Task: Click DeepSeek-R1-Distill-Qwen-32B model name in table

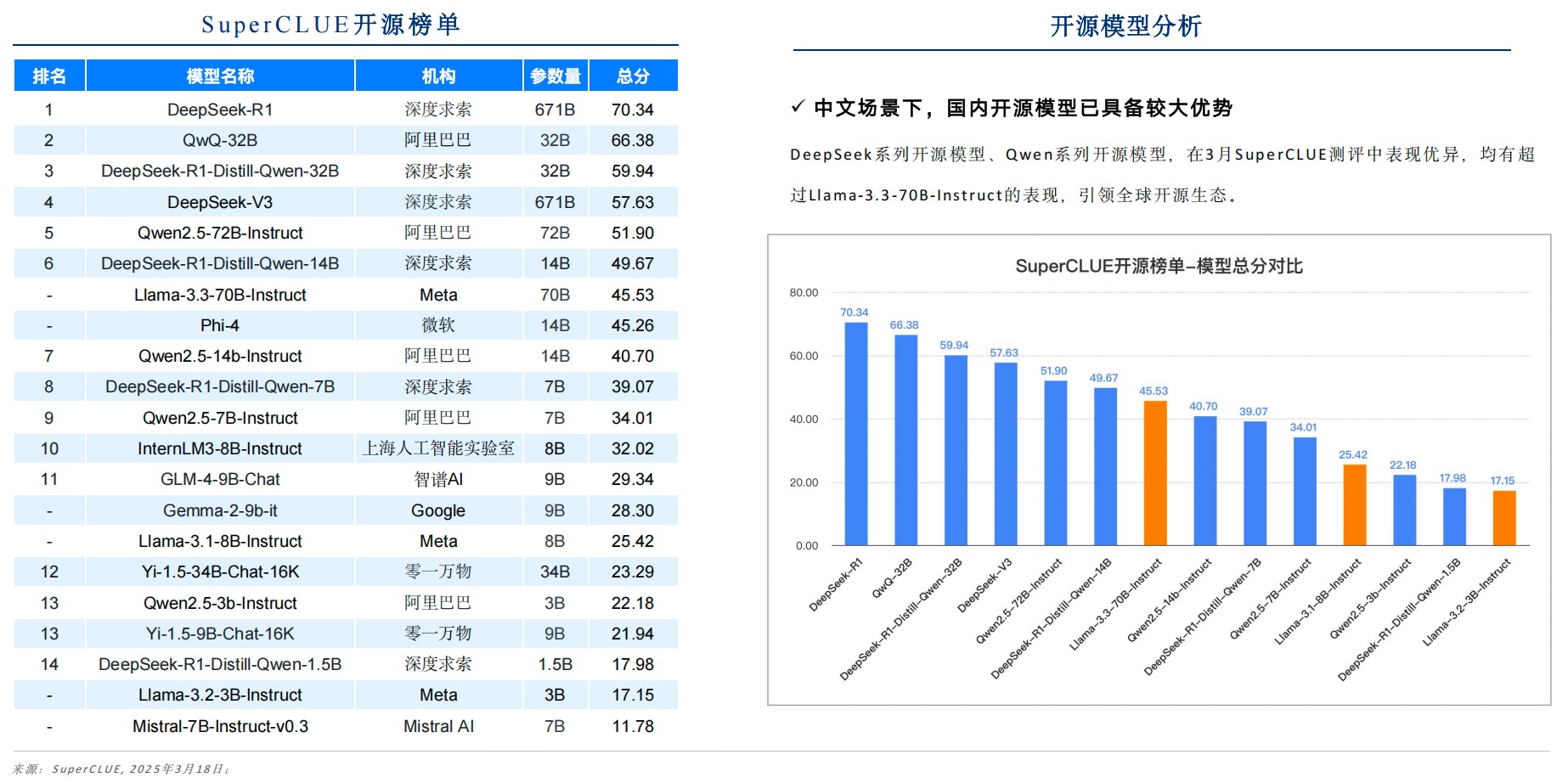Action: [x=220, y=171]
